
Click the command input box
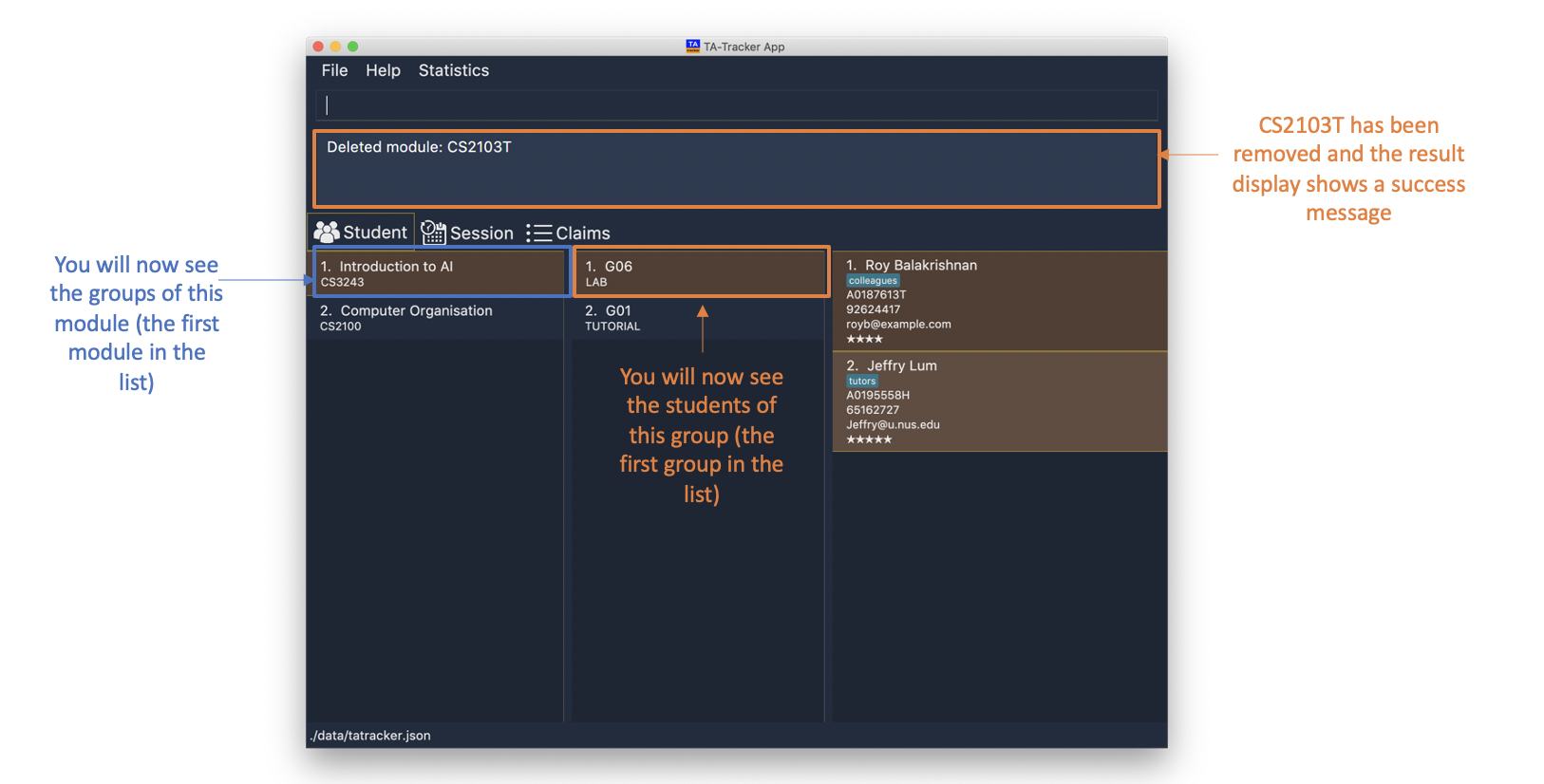click(x=737, y=104)
